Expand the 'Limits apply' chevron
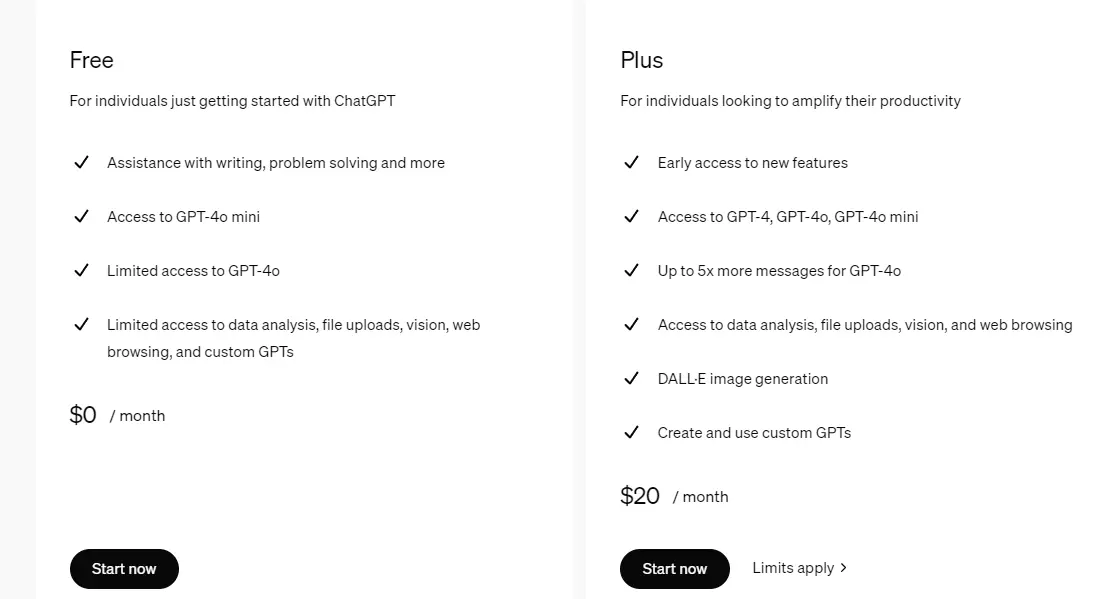Viewport: 1097px width, 599px height. (843, 567)
